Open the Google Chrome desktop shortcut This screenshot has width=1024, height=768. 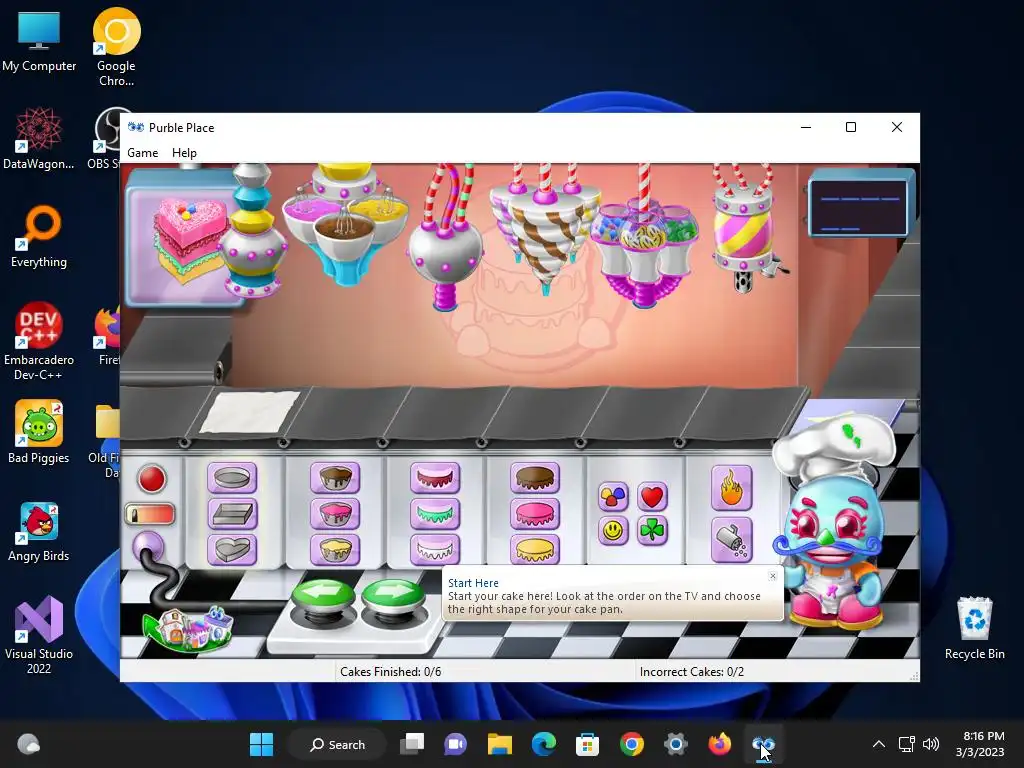pyautogui.click(x=116, y=48)
